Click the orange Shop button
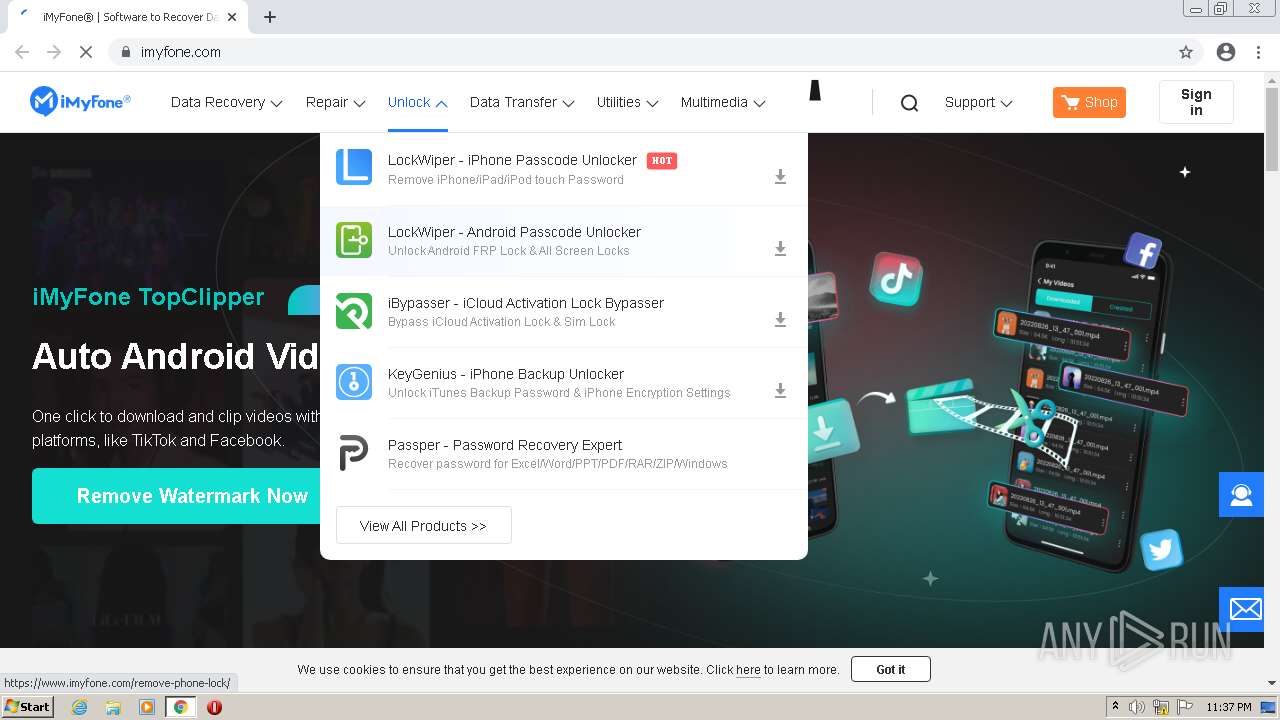This screenshot has width=1280, height=720. pyautogui.click(x=1089, y=102)
